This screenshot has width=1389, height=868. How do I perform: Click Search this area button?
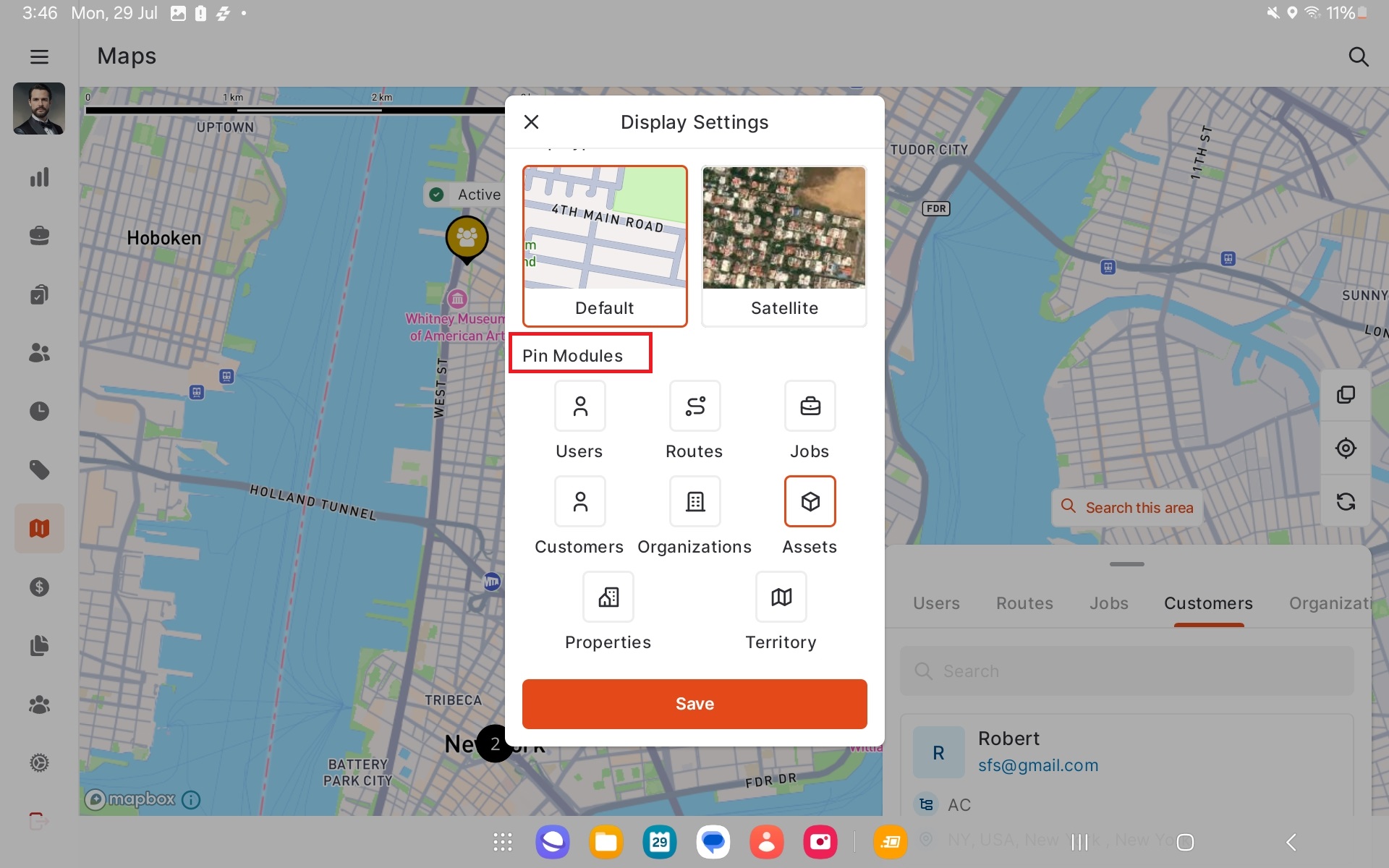click(1127, 508)
